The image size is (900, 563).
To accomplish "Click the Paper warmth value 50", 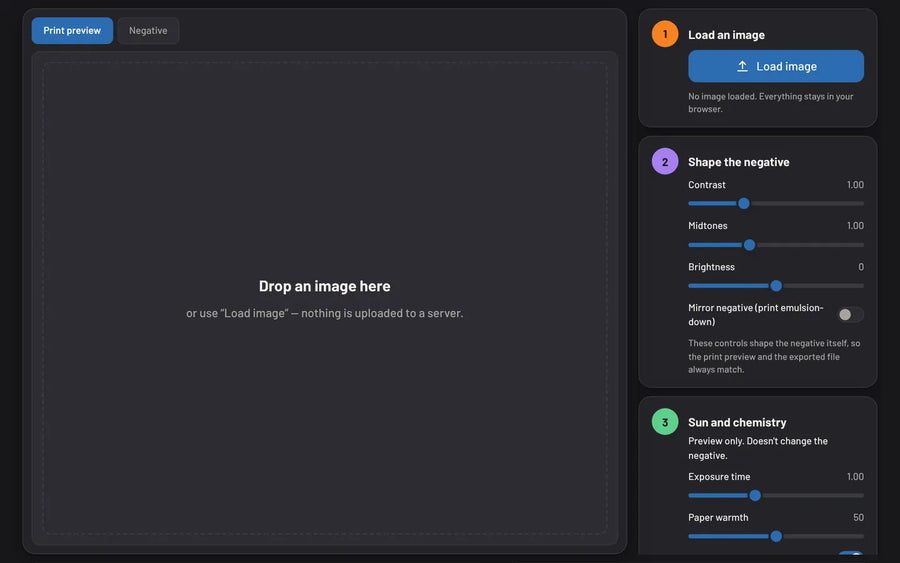I will click(858, 517).
